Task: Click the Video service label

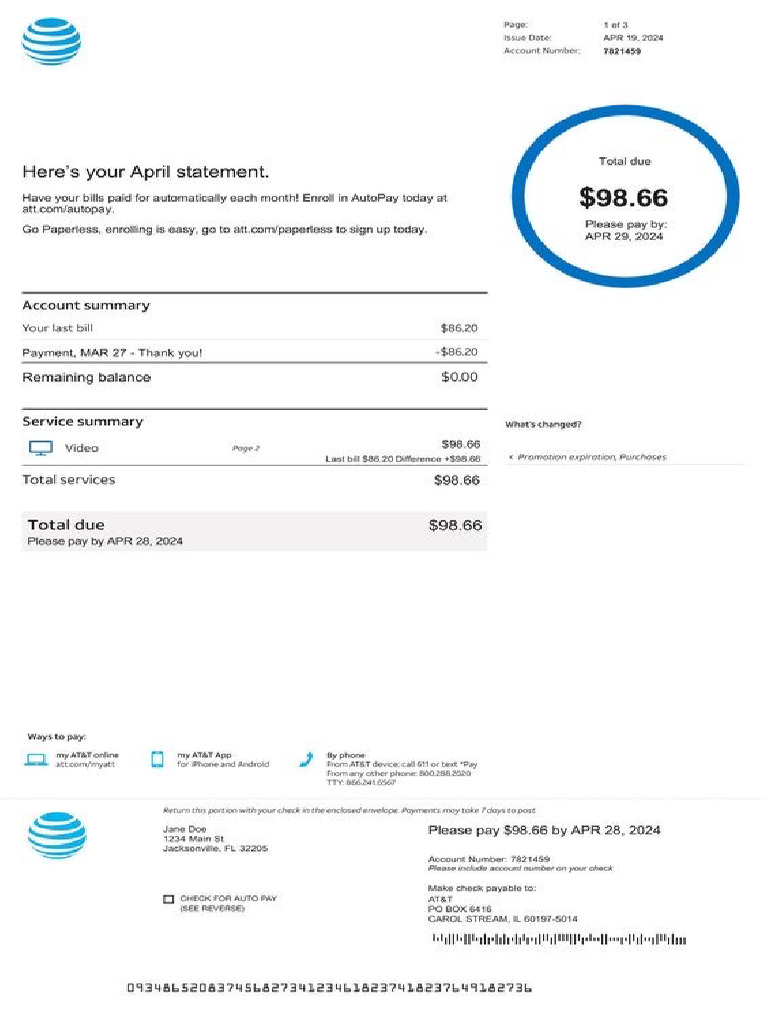Action: click(82, 448)
